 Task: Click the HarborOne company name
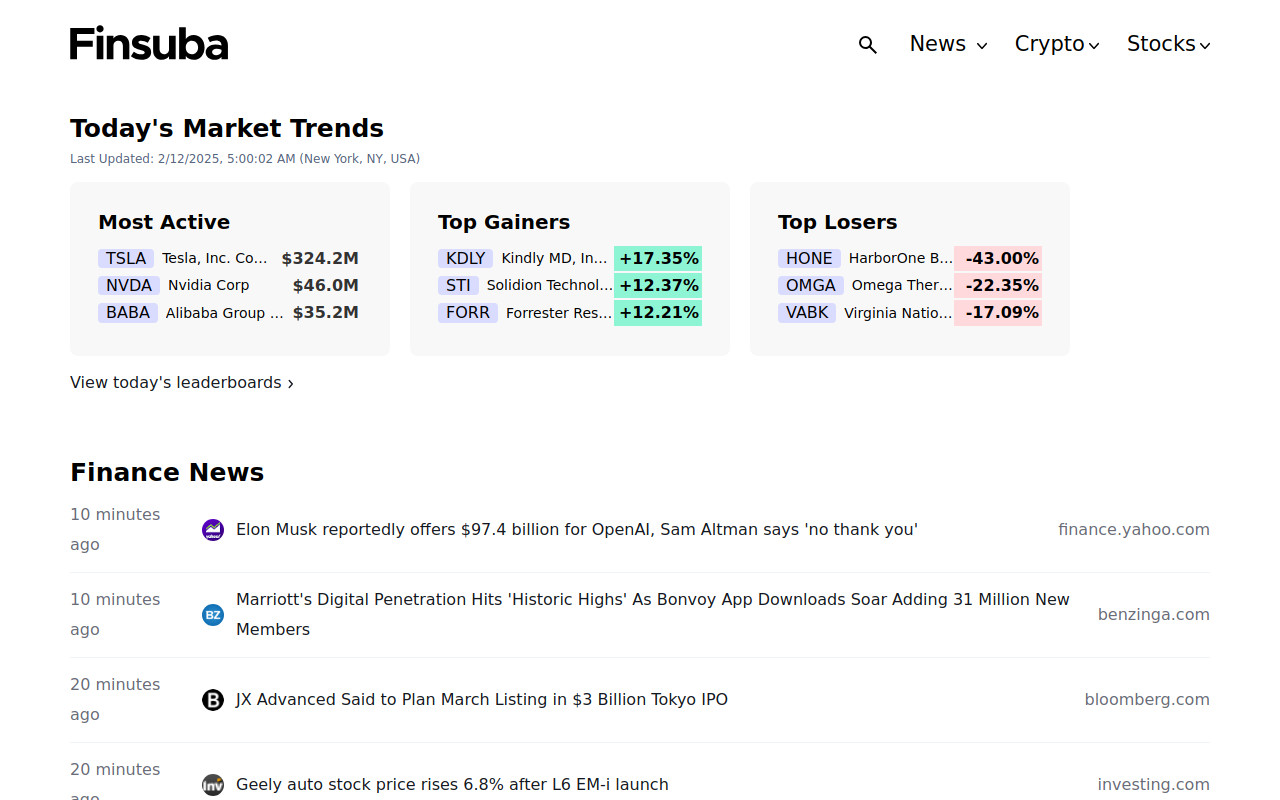[x=901, y=258]
